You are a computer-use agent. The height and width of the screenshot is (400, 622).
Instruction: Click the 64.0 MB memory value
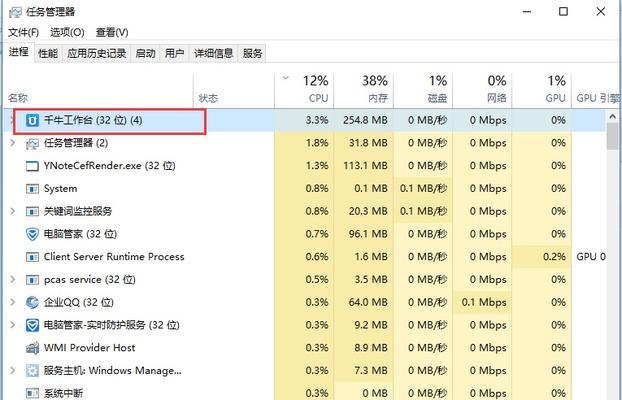[x=368, y=302]
